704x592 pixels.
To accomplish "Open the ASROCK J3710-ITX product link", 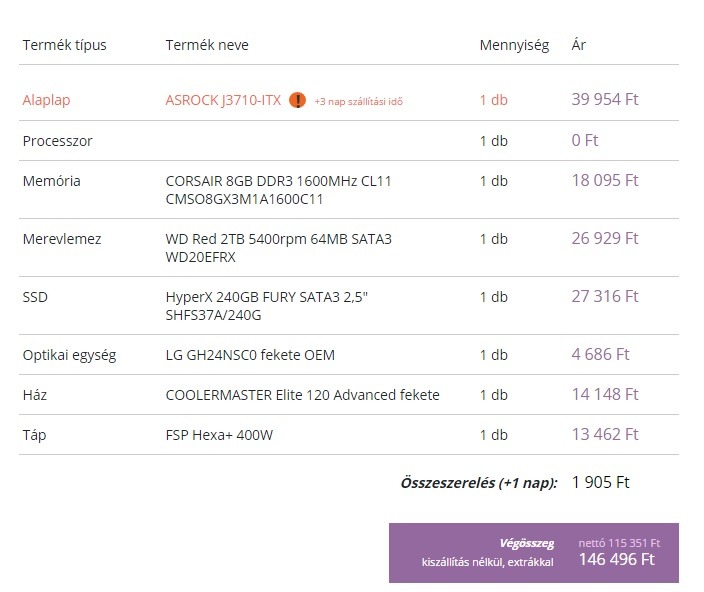I will (223, 100).
